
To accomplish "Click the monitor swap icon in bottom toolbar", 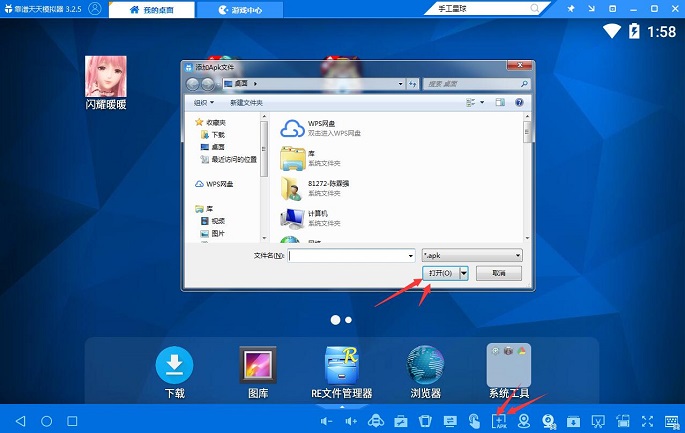I will pos(450,421).
